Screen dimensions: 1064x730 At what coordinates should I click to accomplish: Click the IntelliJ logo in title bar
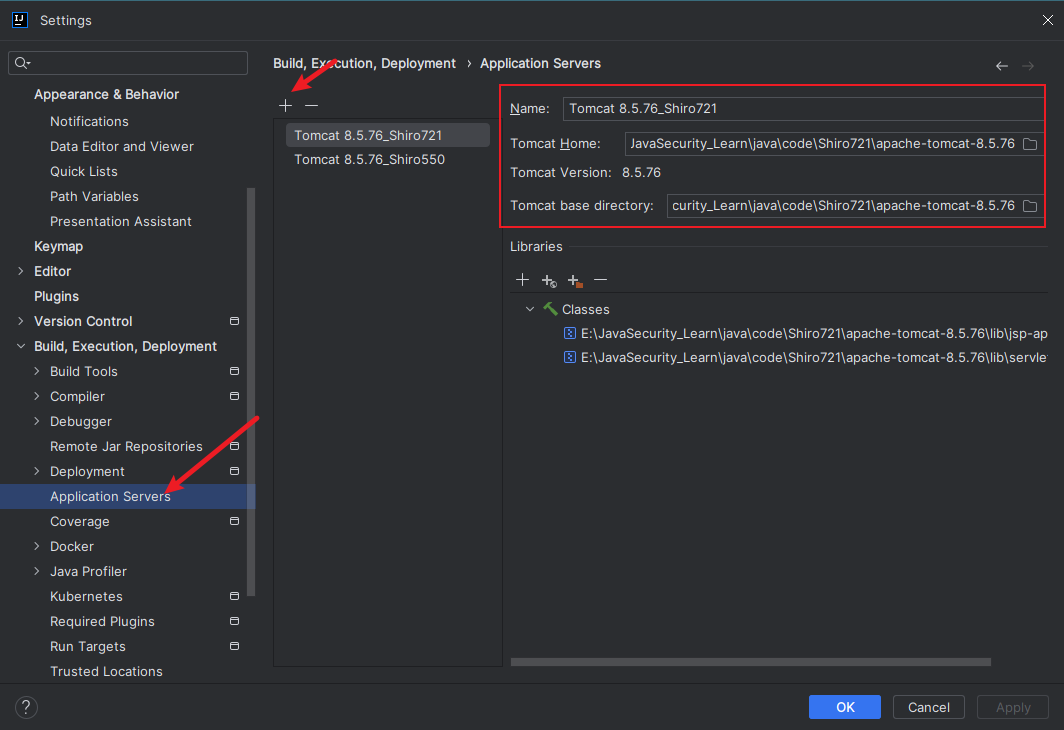point(20,20)
